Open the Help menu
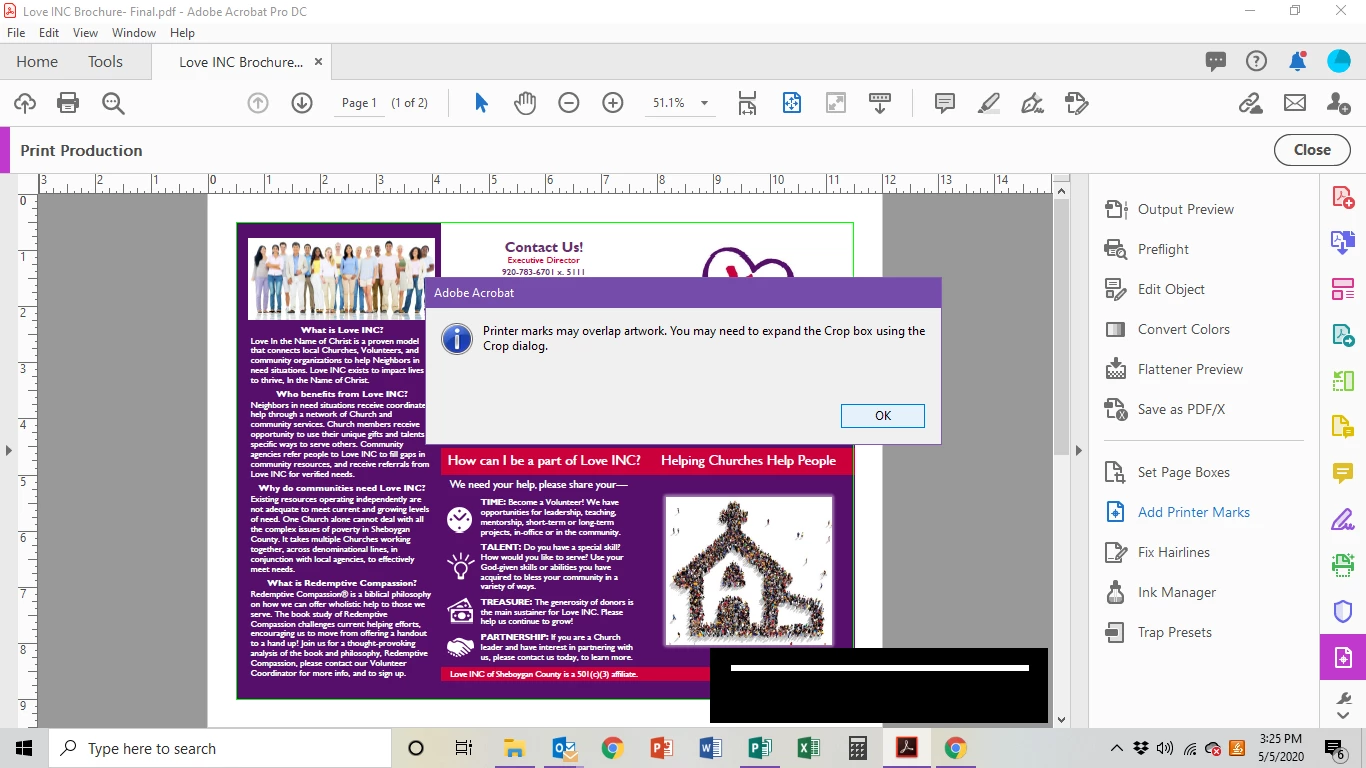This screenshot has height=768, width=1366. [182, 32]
